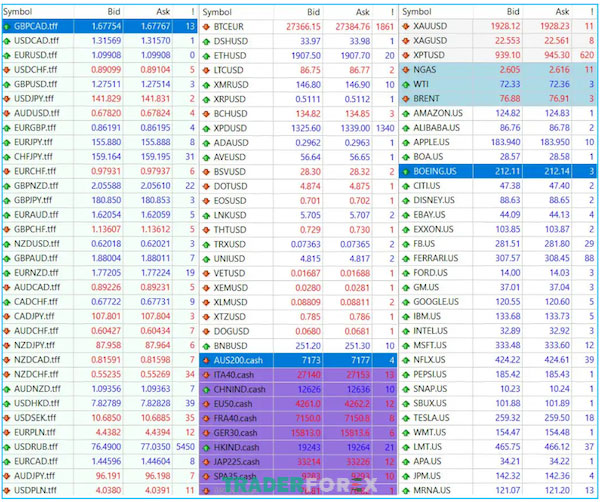Click the down arrow icon beside USDJPY.tff
The height and width of the screenshot is (502, 600).
[7, 99]
